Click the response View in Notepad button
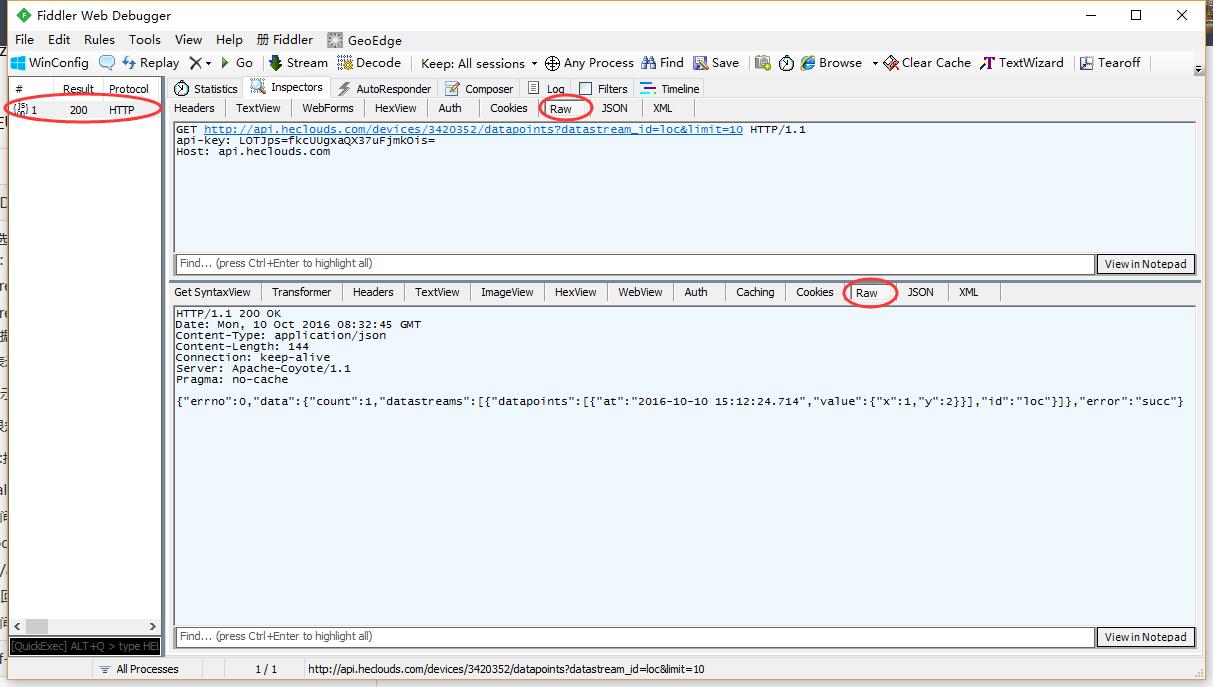 pyautogui.click(x=1146, y=637)
